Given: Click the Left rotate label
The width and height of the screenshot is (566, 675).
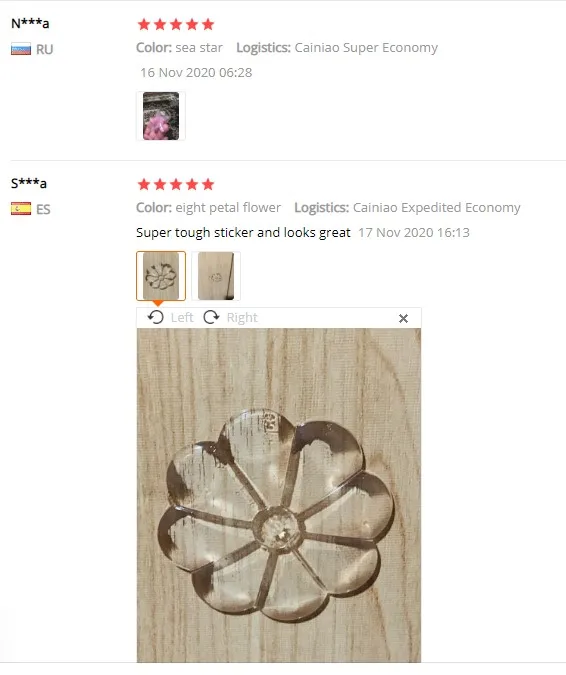Looking at the screenshot, I should 182,318.
